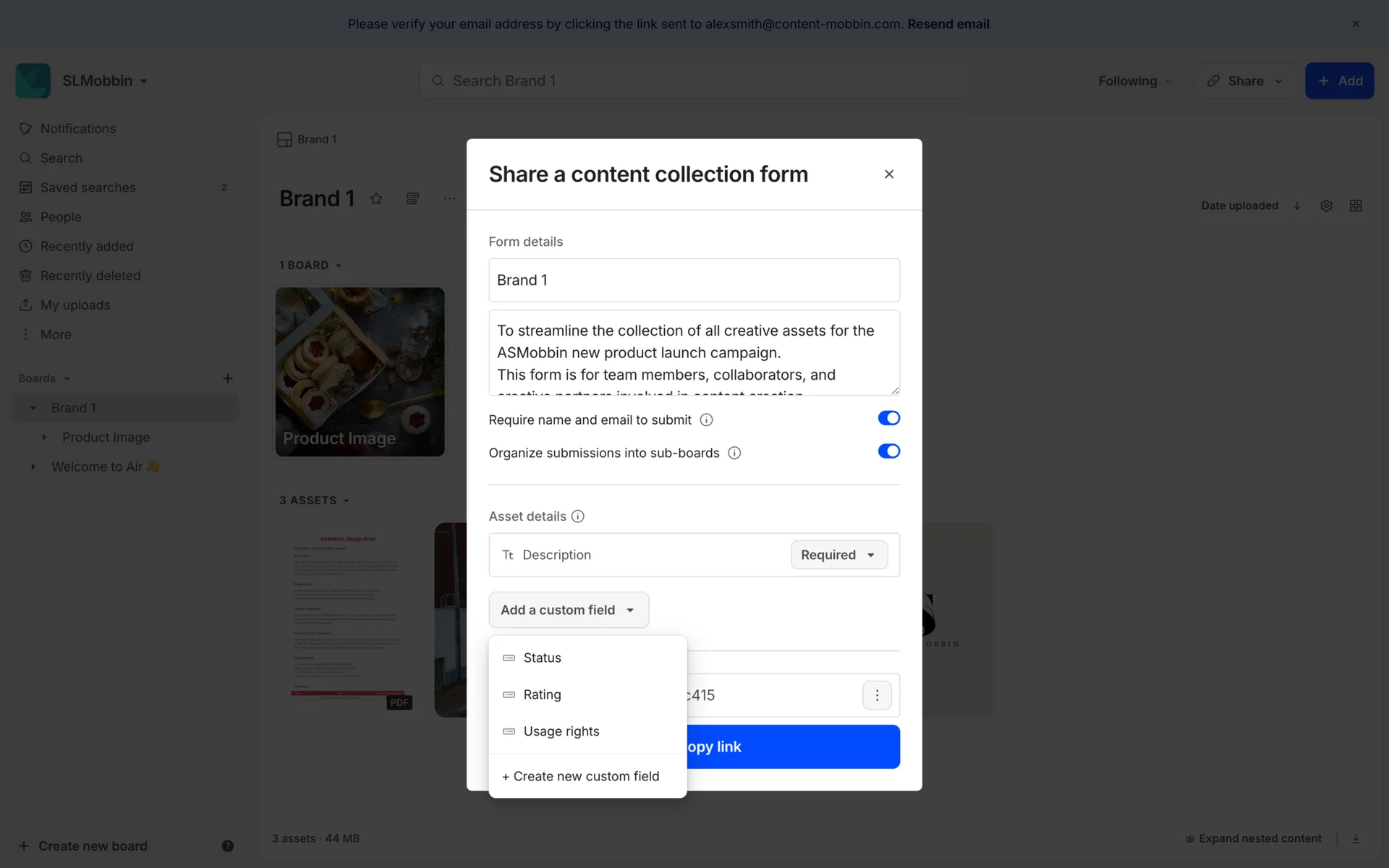Open the view settings gear icon

click(1326, 206)
